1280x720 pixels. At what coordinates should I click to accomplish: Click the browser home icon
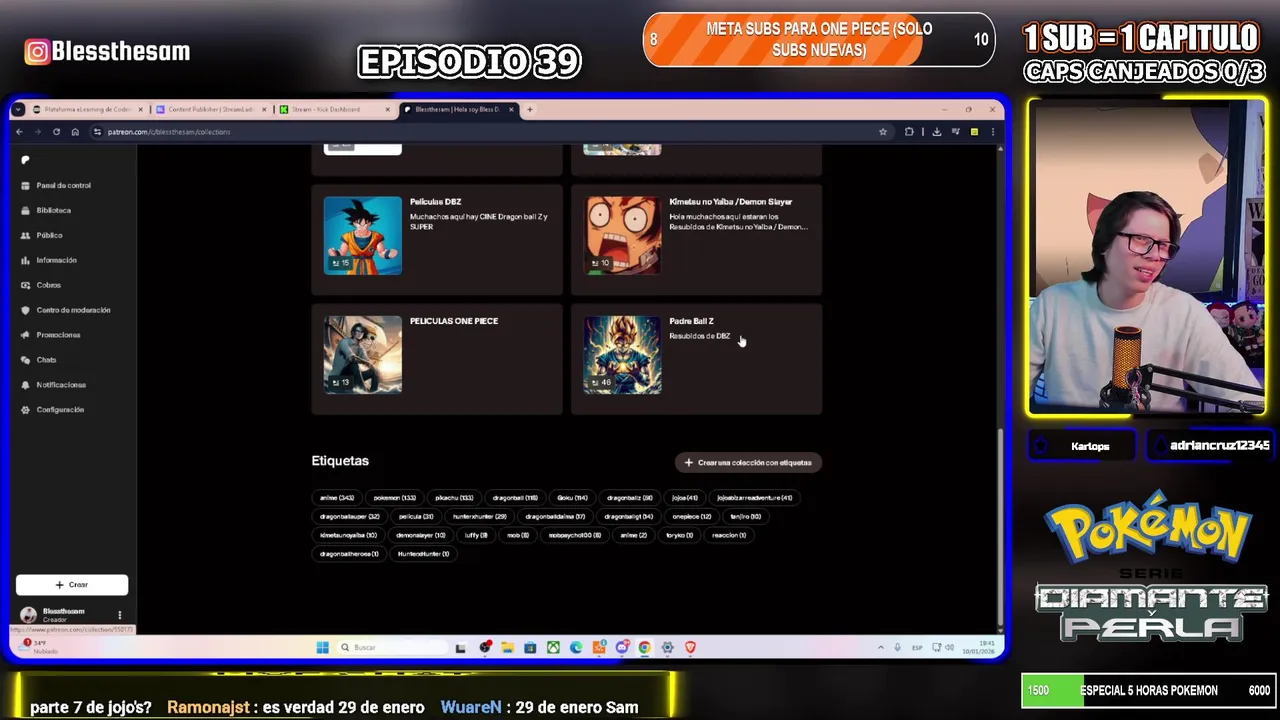click(75, 132)
